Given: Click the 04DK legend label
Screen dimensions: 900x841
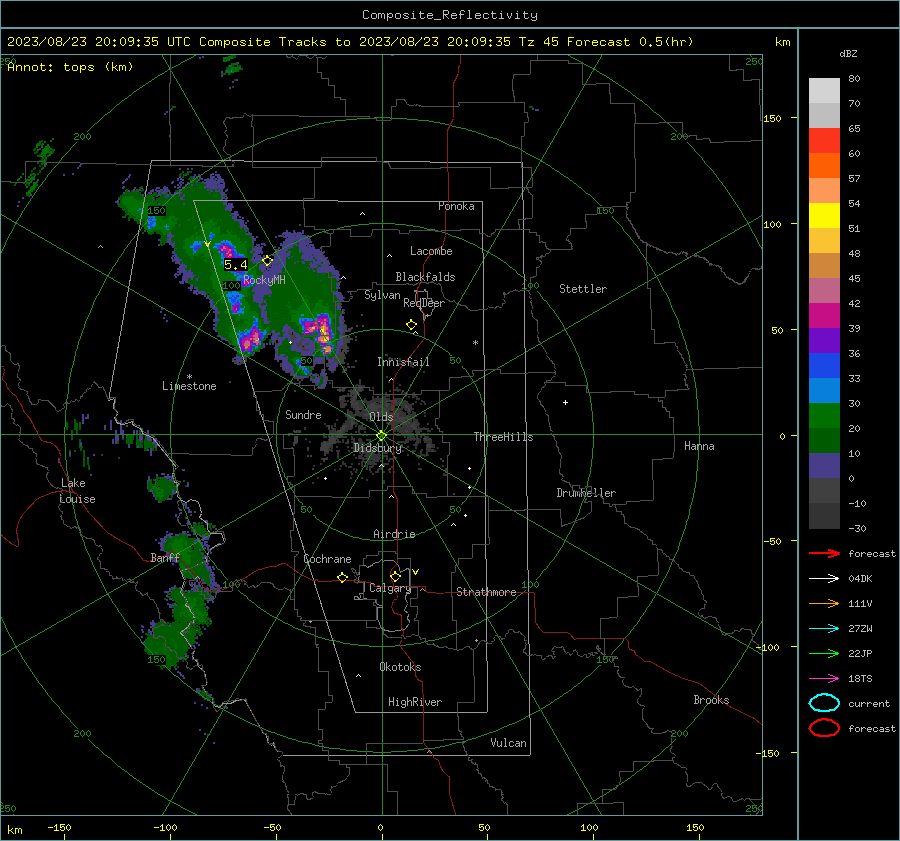Looking at the screenshot, I should tap(860, 578).
